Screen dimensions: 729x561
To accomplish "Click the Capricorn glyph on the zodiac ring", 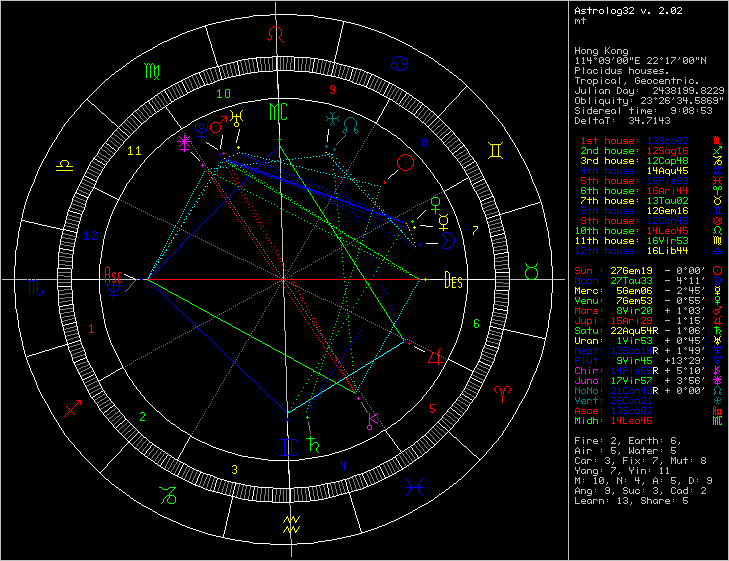I will [x=165, y=492].
